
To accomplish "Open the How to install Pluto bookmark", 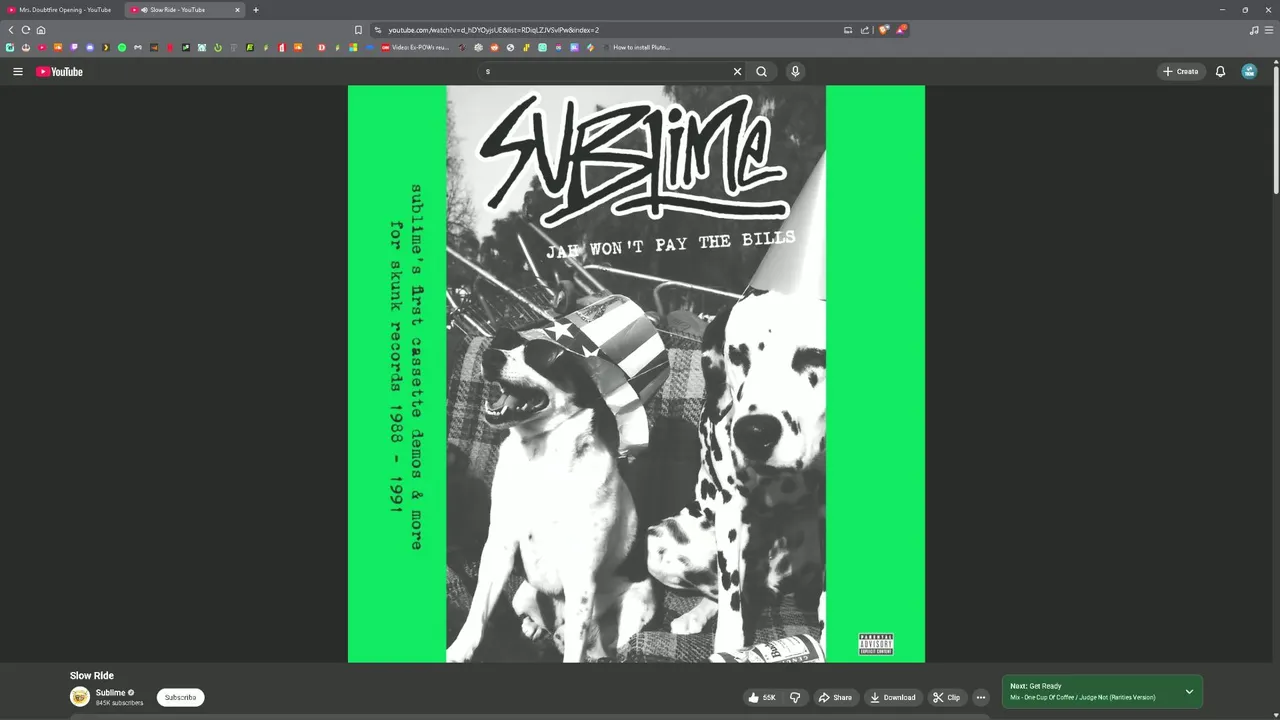I will (636, 47).
